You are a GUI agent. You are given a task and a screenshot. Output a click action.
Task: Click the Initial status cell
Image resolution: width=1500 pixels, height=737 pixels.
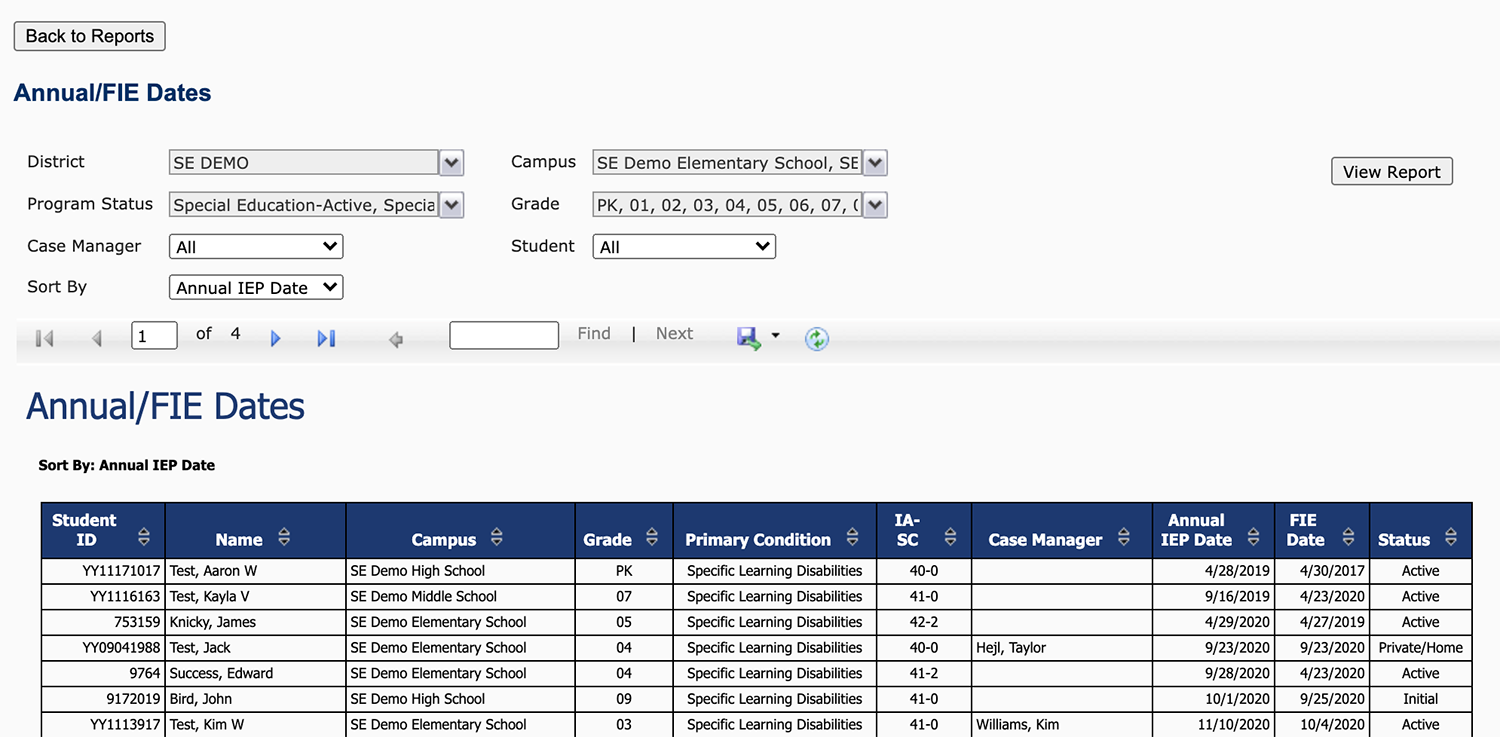coord(1420,699)
